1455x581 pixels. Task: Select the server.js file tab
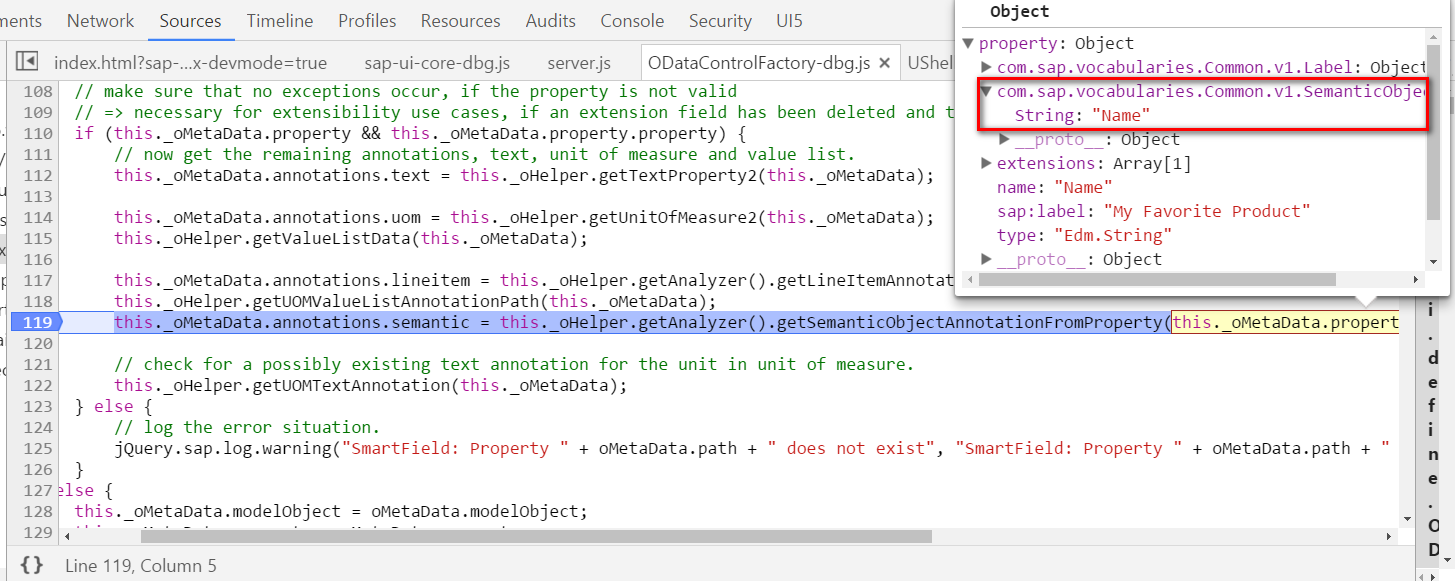[579, 63]
